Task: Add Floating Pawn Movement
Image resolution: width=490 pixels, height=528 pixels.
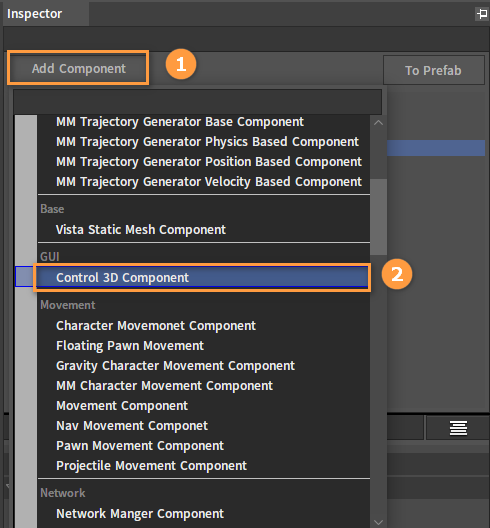Action: click(130, 346)
